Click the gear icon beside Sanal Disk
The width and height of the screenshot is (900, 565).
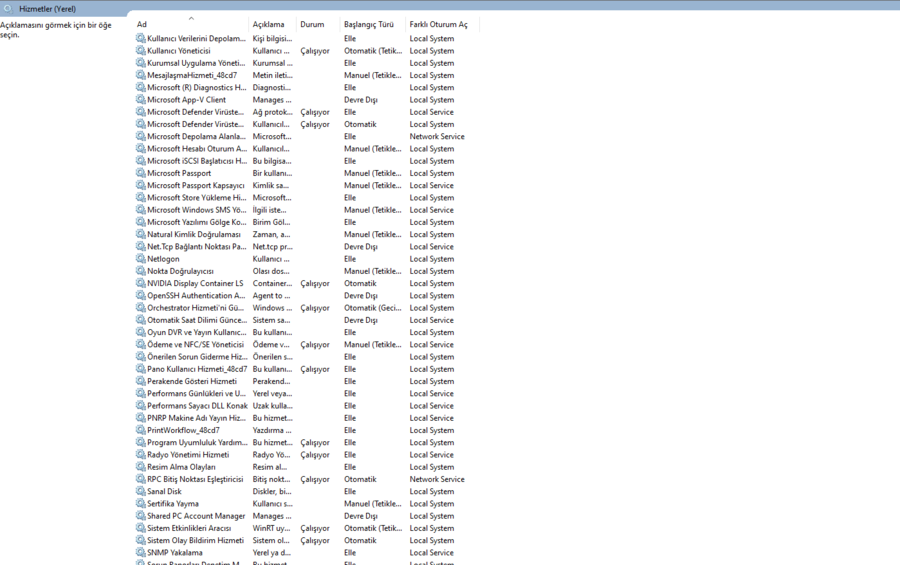[141, 491]
